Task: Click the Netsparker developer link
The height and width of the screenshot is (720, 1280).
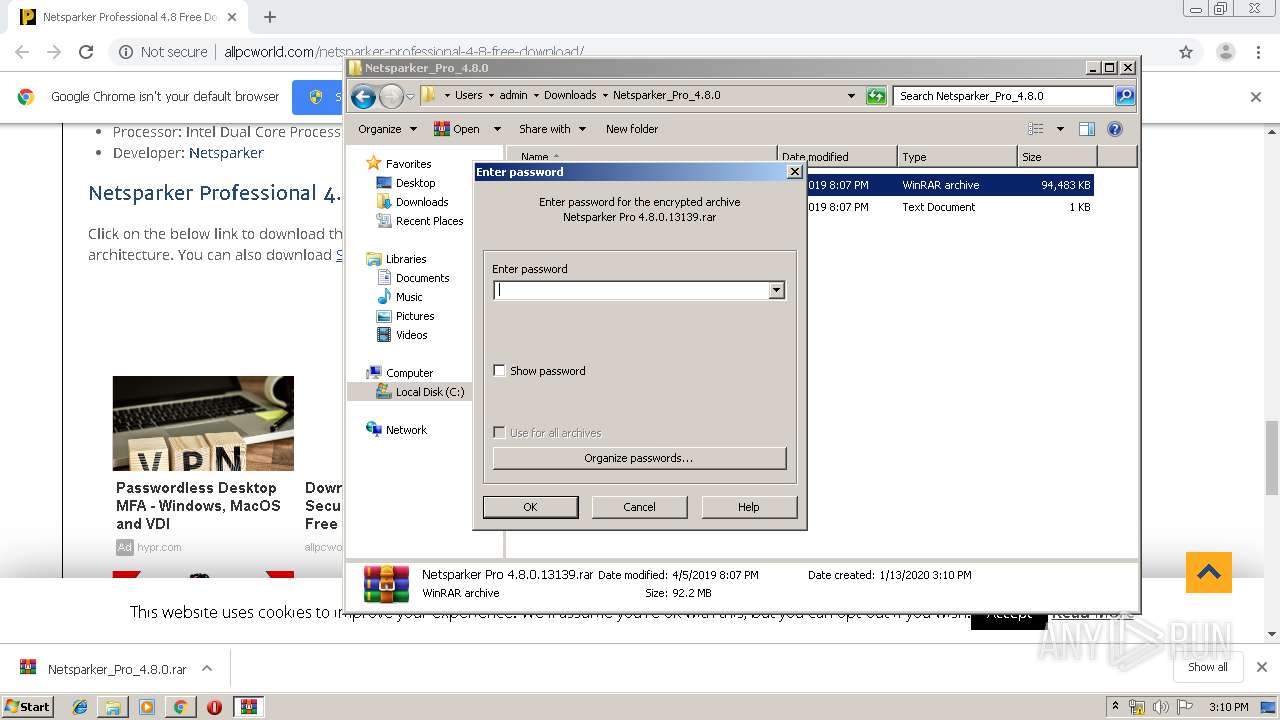Action: pyautogui.click(x=226, y=153)
